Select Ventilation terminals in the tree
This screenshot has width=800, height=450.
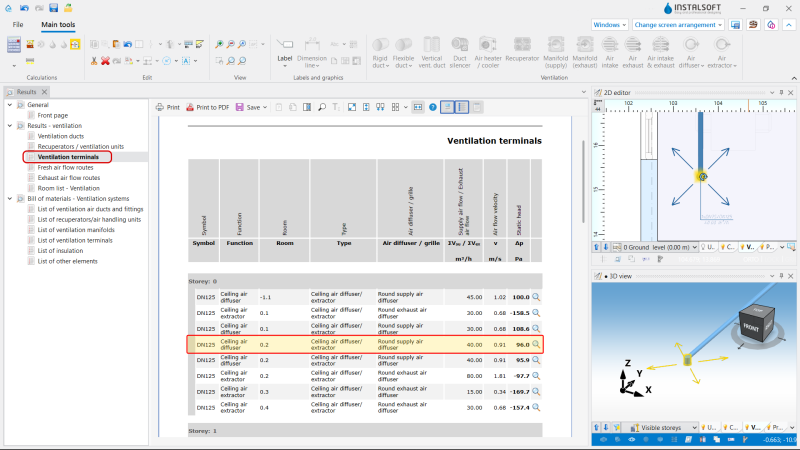tap(68, 157)
